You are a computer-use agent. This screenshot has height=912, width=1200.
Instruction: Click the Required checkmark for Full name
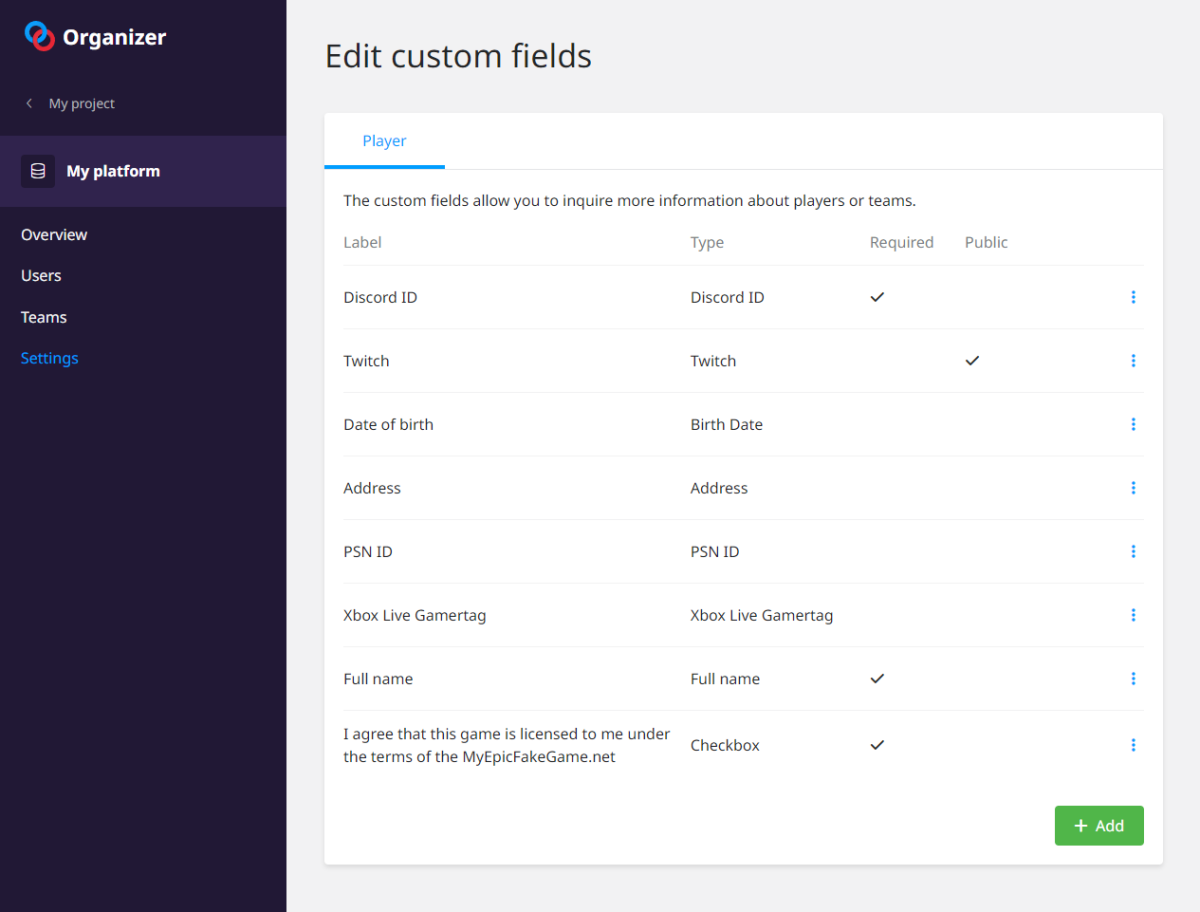tap(877, 679)
